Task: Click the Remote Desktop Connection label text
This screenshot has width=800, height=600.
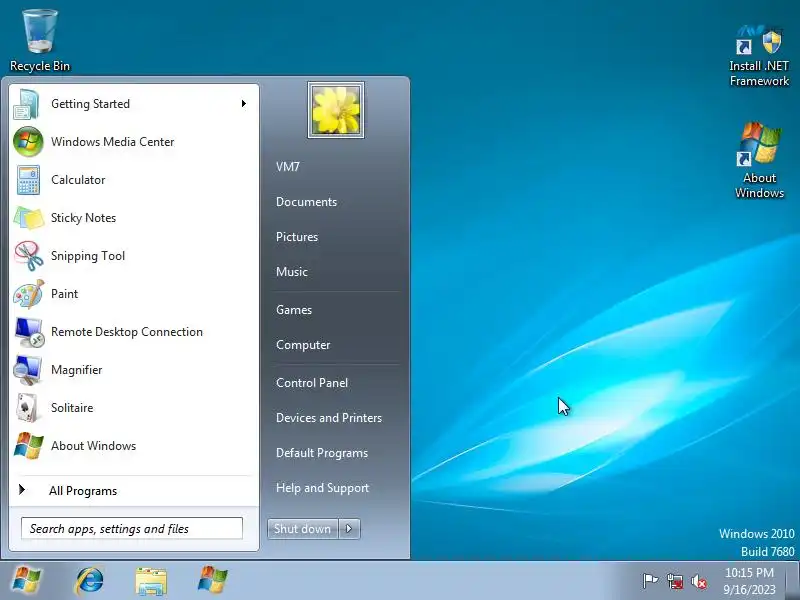Action: [127, 332]
